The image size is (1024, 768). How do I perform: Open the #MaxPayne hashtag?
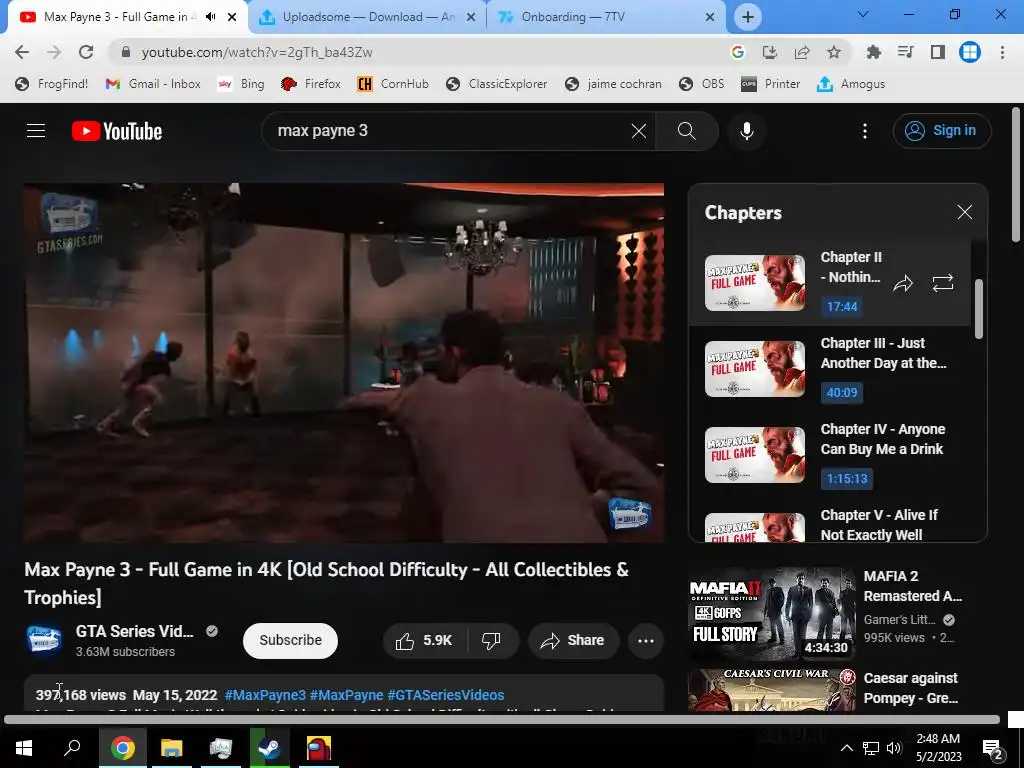pos(346,695)
